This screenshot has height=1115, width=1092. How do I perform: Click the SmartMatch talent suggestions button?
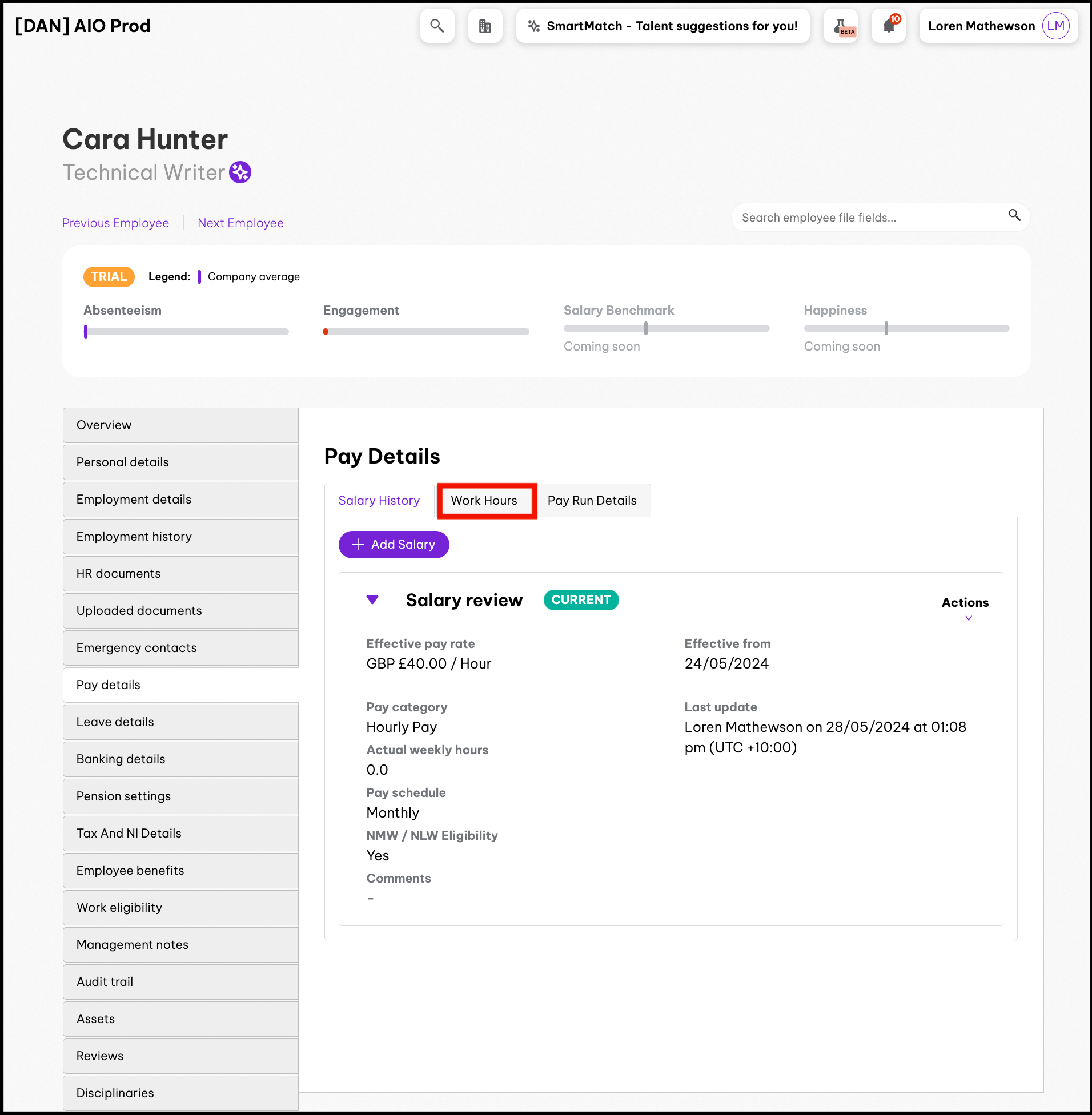click(663, 26)
